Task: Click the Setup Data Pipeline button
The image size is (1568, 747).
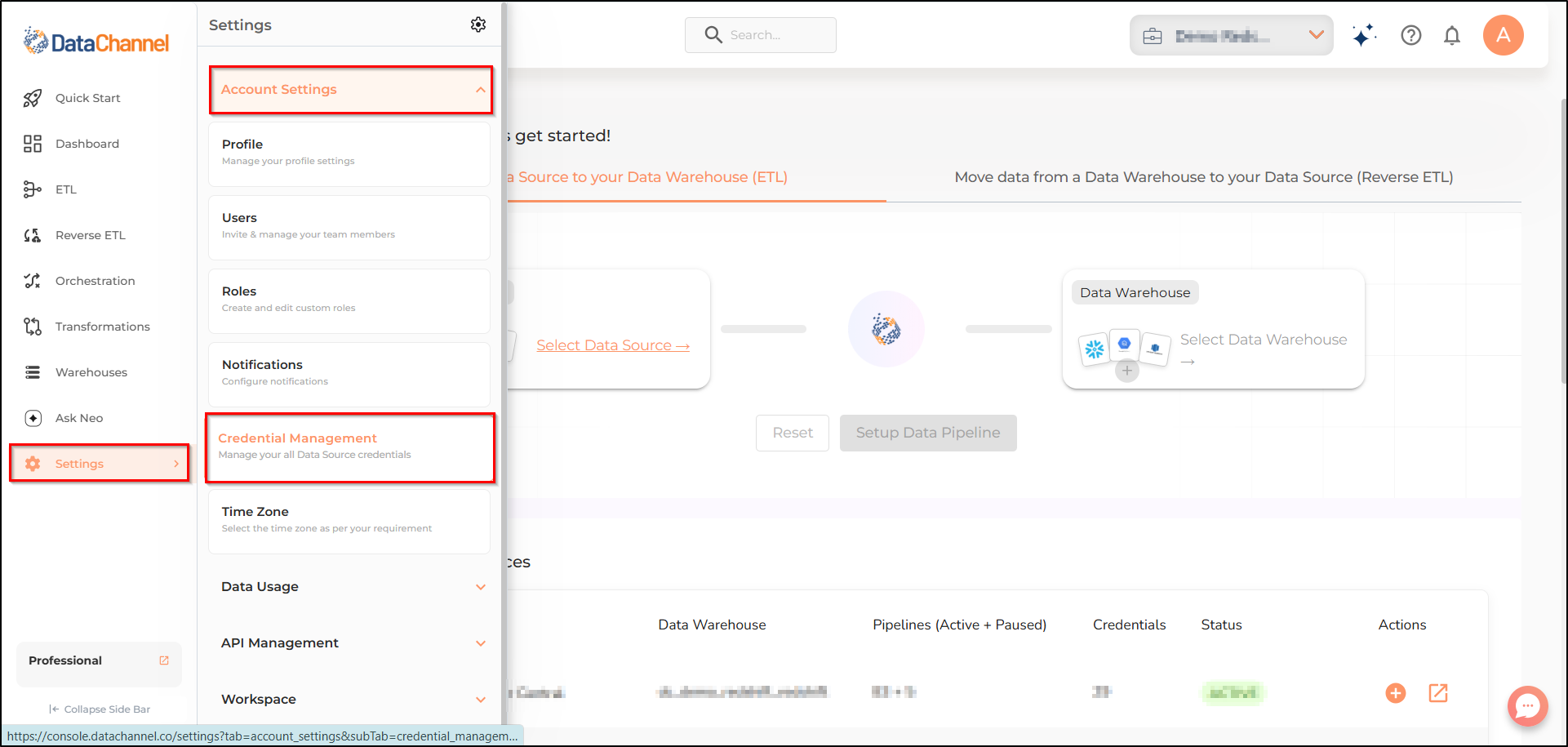Action: point(928,433)
